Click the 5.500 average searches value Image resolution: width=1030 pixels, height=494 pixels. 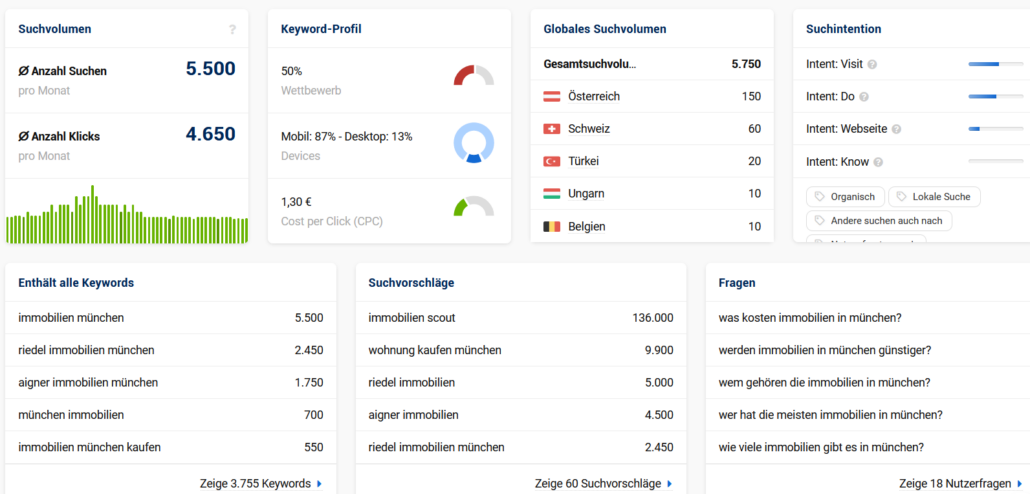pos(210,69)
